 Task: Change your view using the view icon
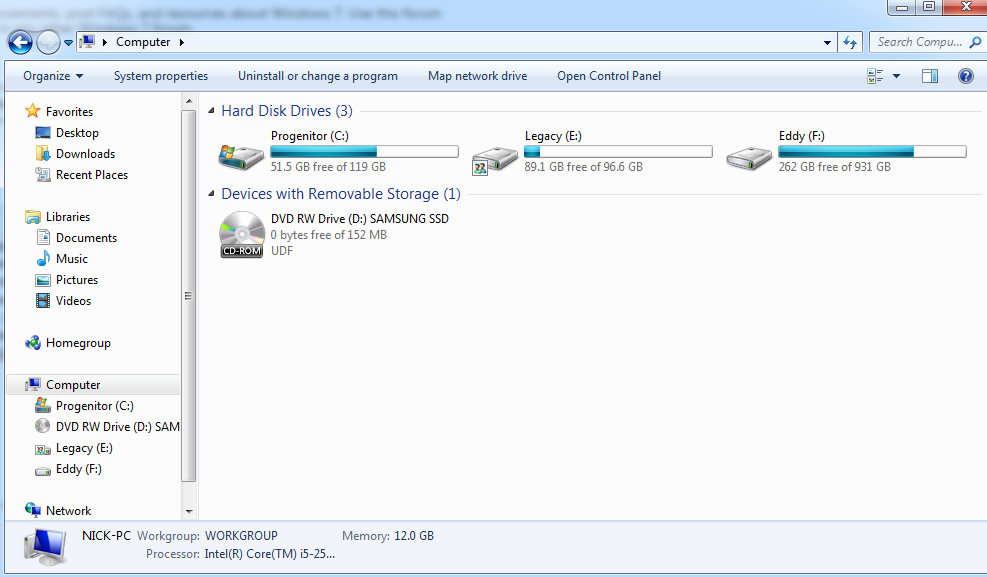point(875,76)
